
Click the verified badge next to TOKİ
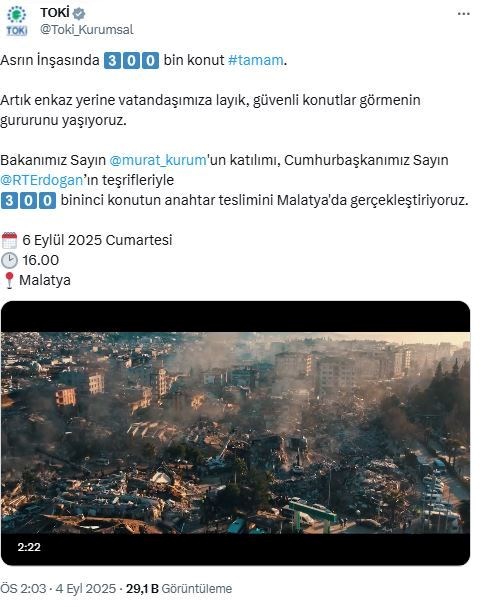79,14
